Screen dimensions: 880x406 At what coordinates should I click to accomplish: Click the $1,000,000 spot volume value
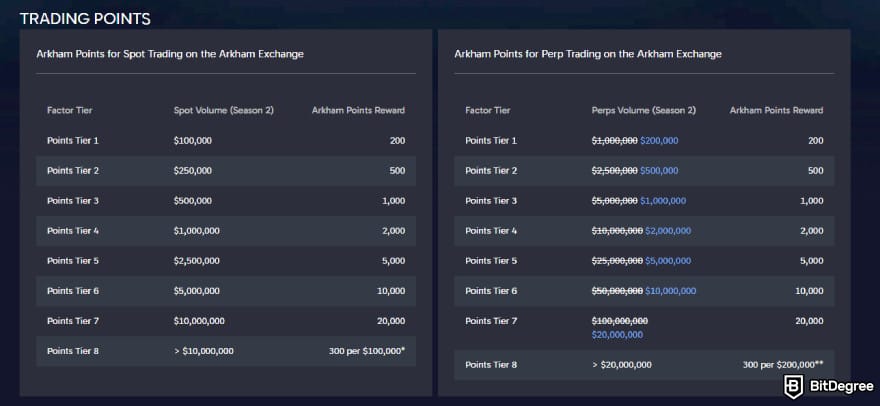(x=197, y=231)
